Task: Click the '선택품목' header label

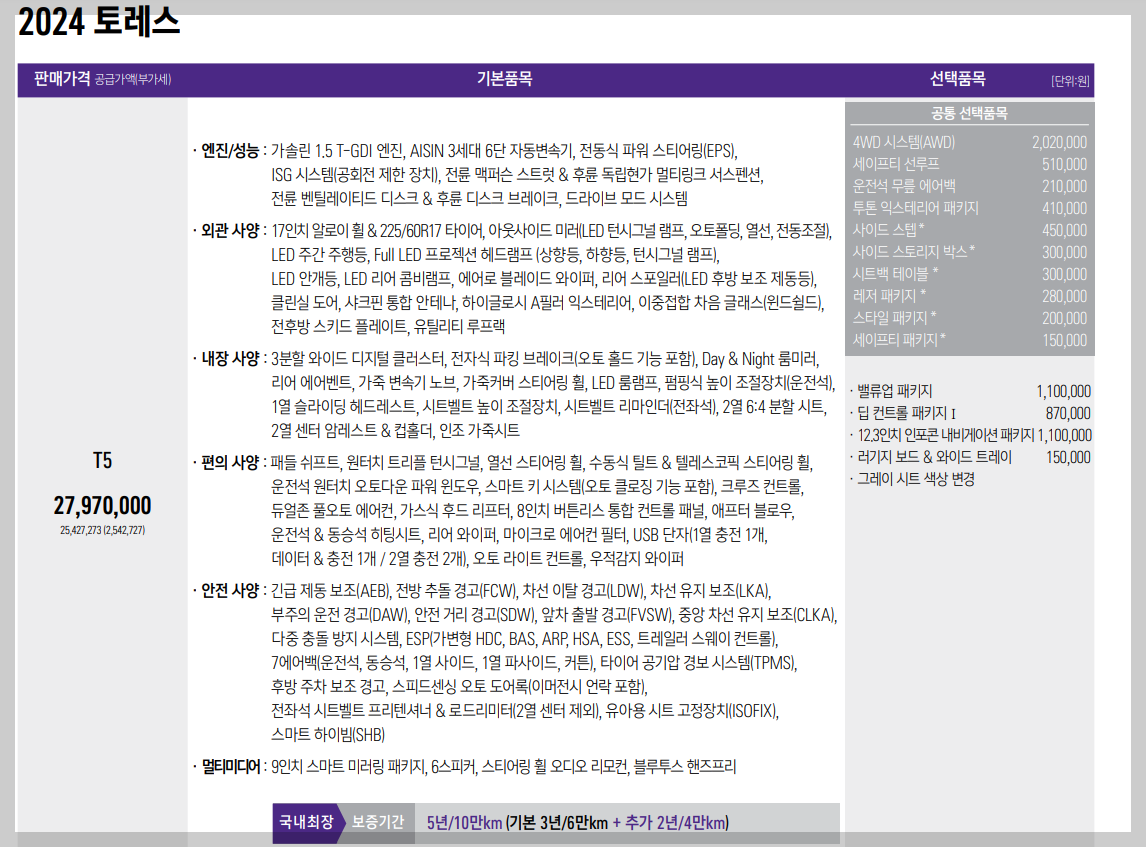Action: [x=957, y=78]
